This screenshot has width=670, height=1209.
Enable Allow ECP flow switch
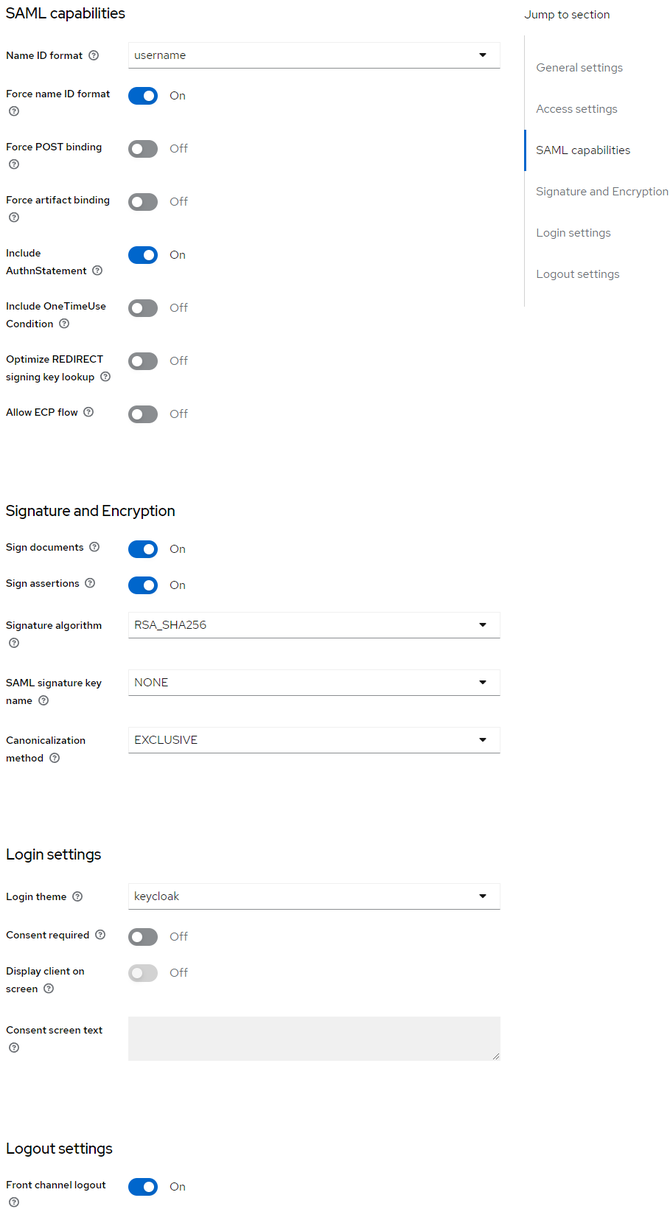tap(143, 414)
